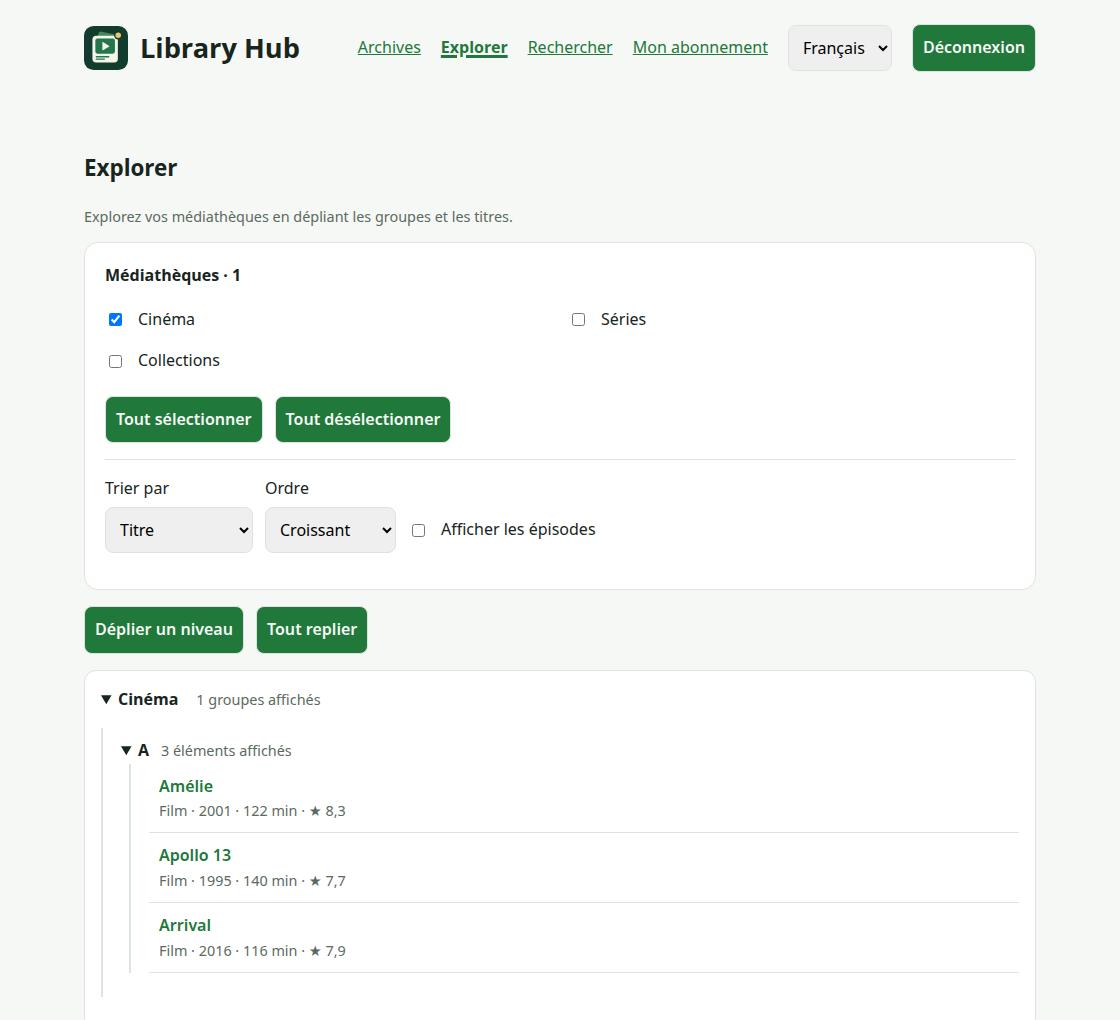Uncheck the Cinéma library checkbox

coord(116,319)
